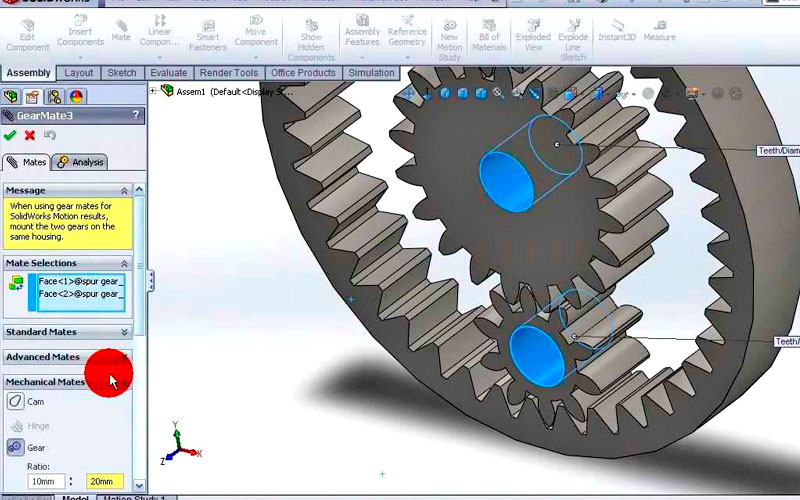The height and width of the screenshot is (500, 800).
Task: Click the Bill of Materials icon
Action: click(x=489, y=33)
